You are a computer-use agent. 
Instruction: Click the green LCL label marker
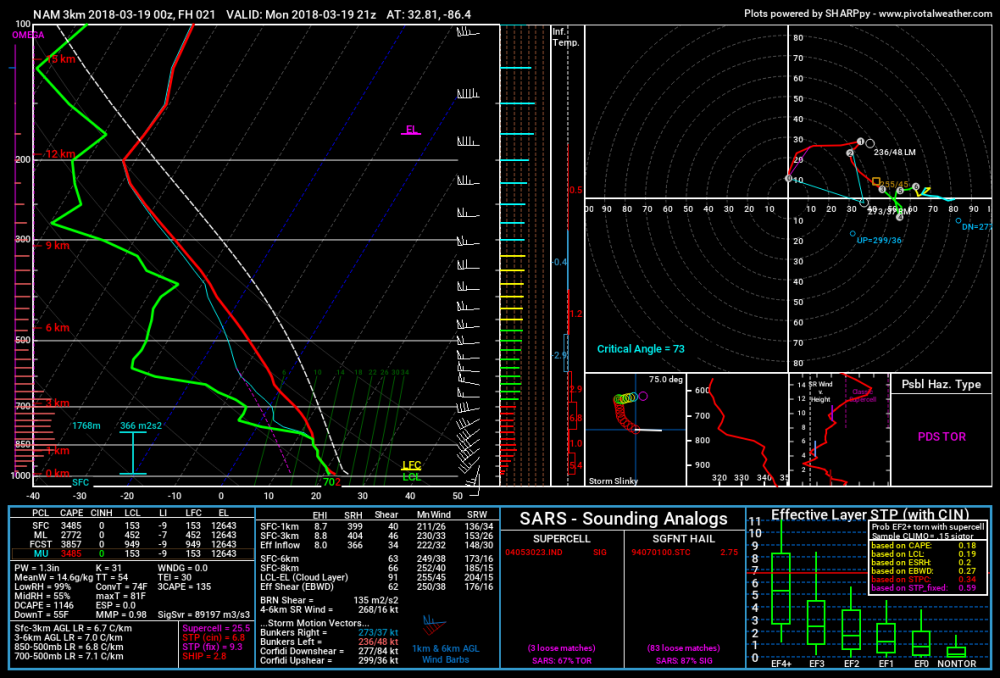(x=411, y=476)
